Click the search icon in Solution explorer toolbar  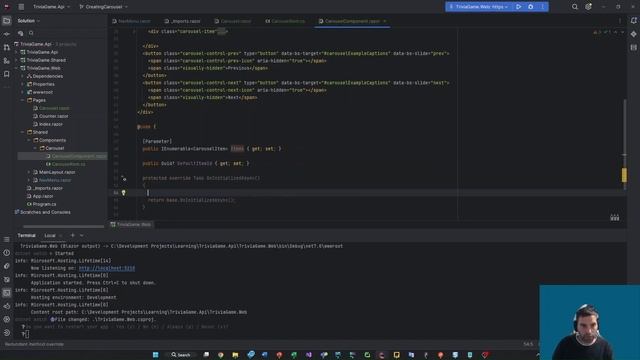31,33
